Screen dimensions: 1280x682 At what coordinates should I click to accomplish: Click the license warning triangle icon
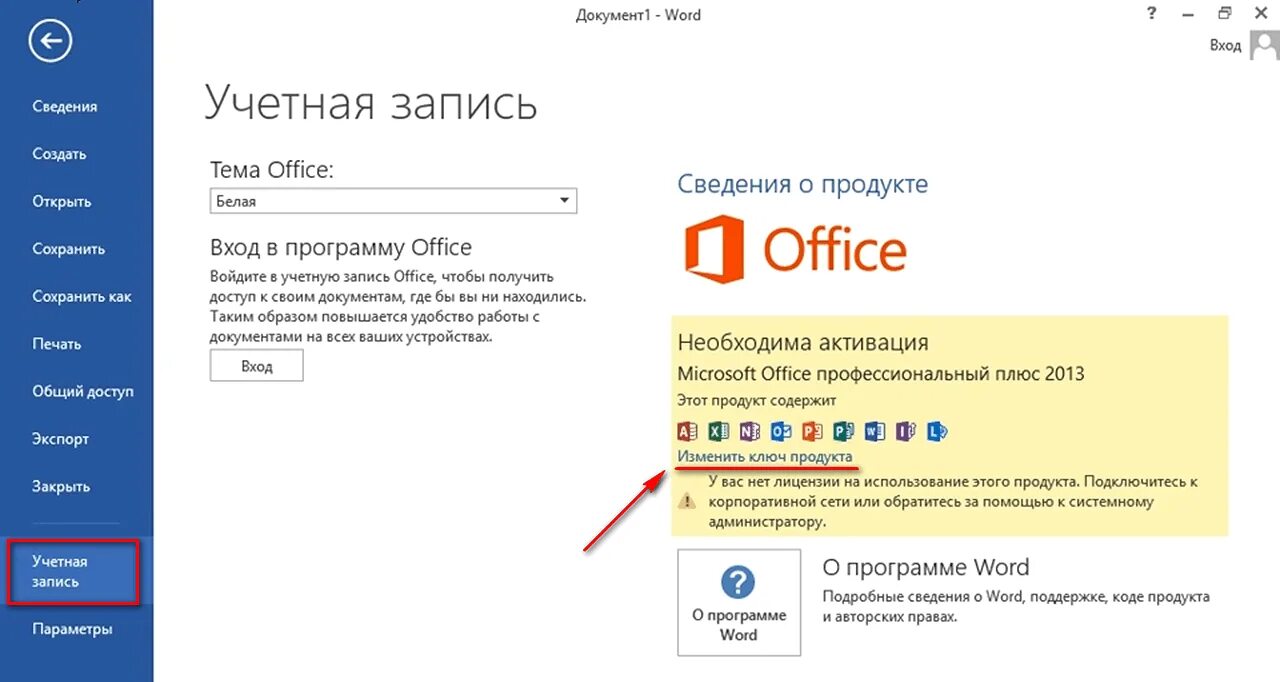(687, 502)
